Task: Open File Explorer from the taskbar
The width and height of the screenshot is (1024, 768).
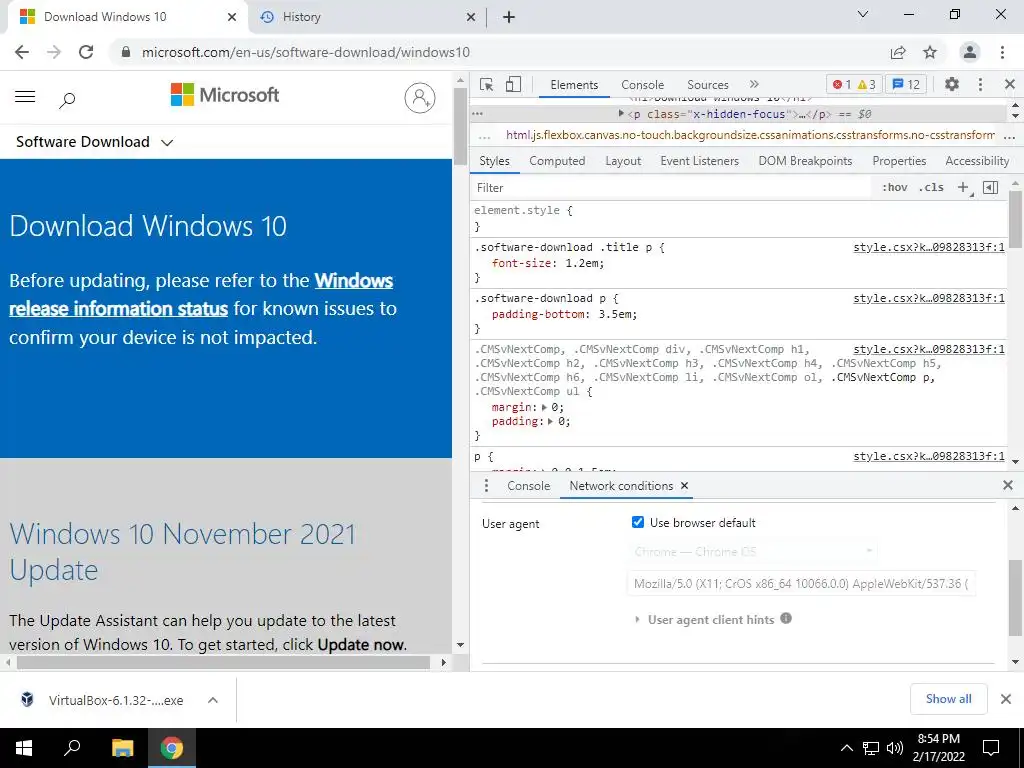Action: pos(122,748)
